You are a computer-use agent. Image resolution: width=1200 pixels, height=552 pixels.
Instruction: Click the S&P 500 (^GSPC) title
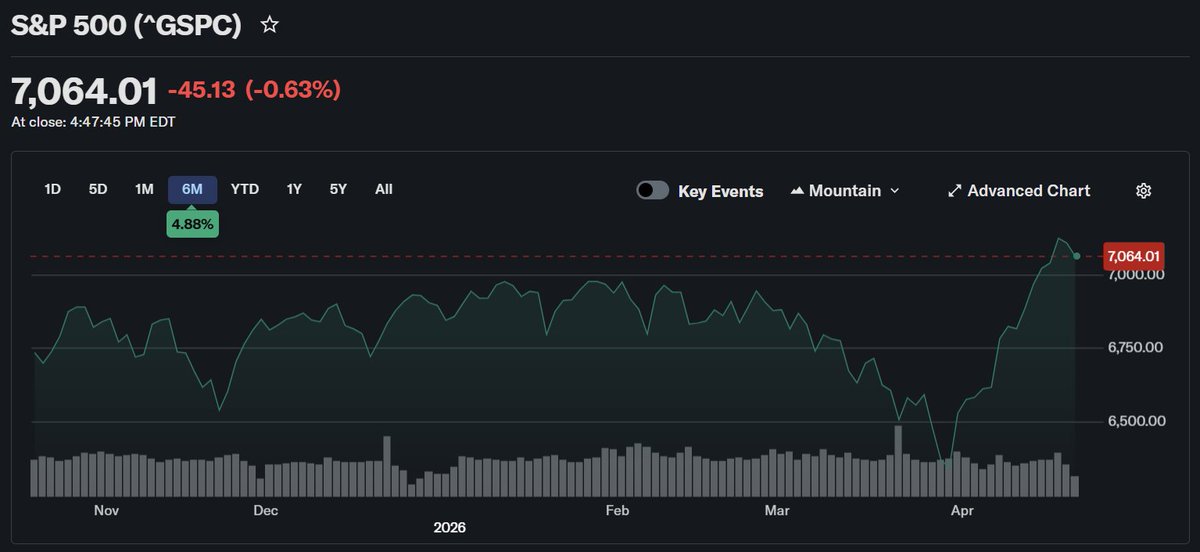click(x=126, y=26)
